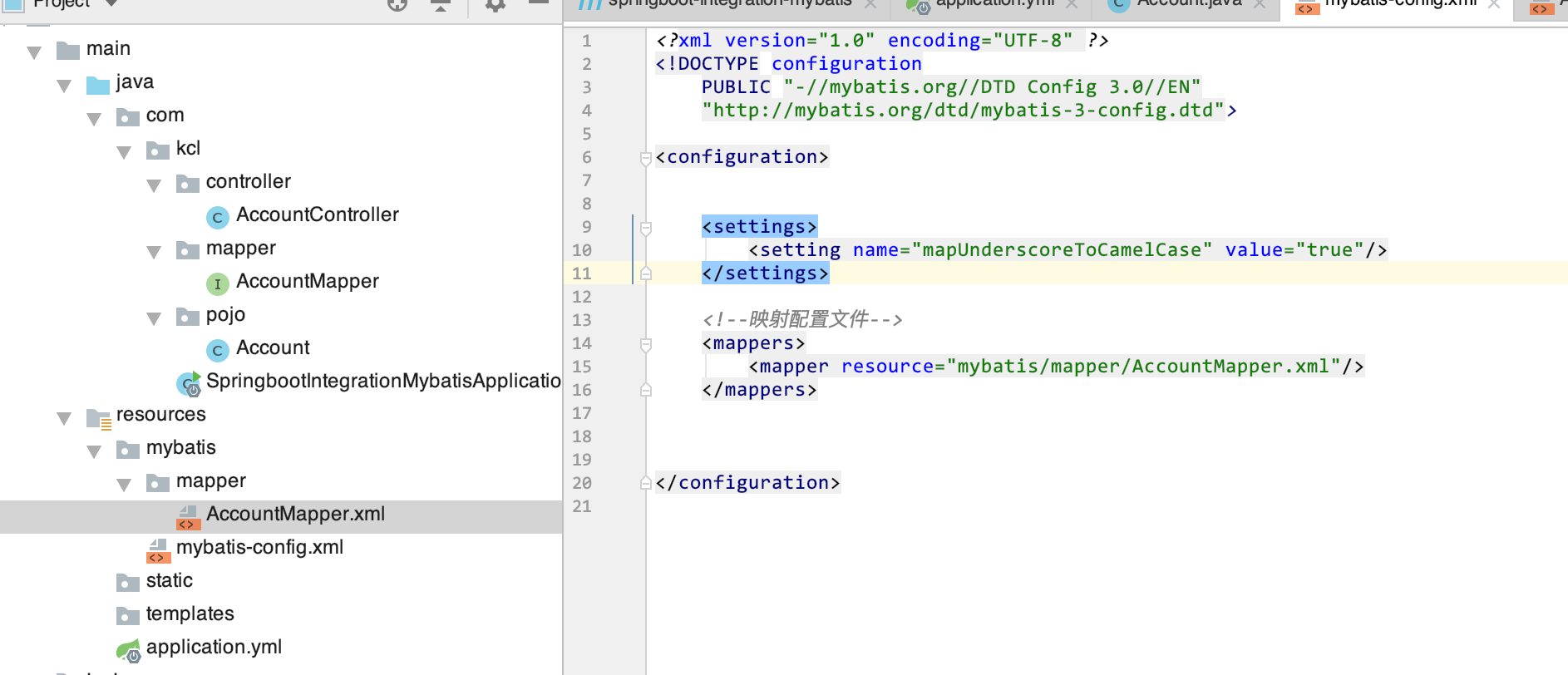Click line number 13 in the gutter

pyautogui.click(x=582, y=320)
